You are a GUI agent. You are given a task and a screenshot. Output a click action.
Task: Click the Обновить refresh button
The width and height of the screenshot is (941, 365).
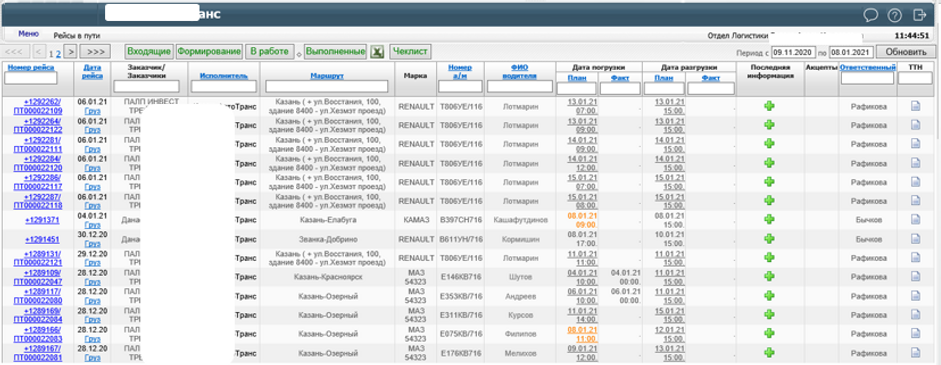coord(907,52)
